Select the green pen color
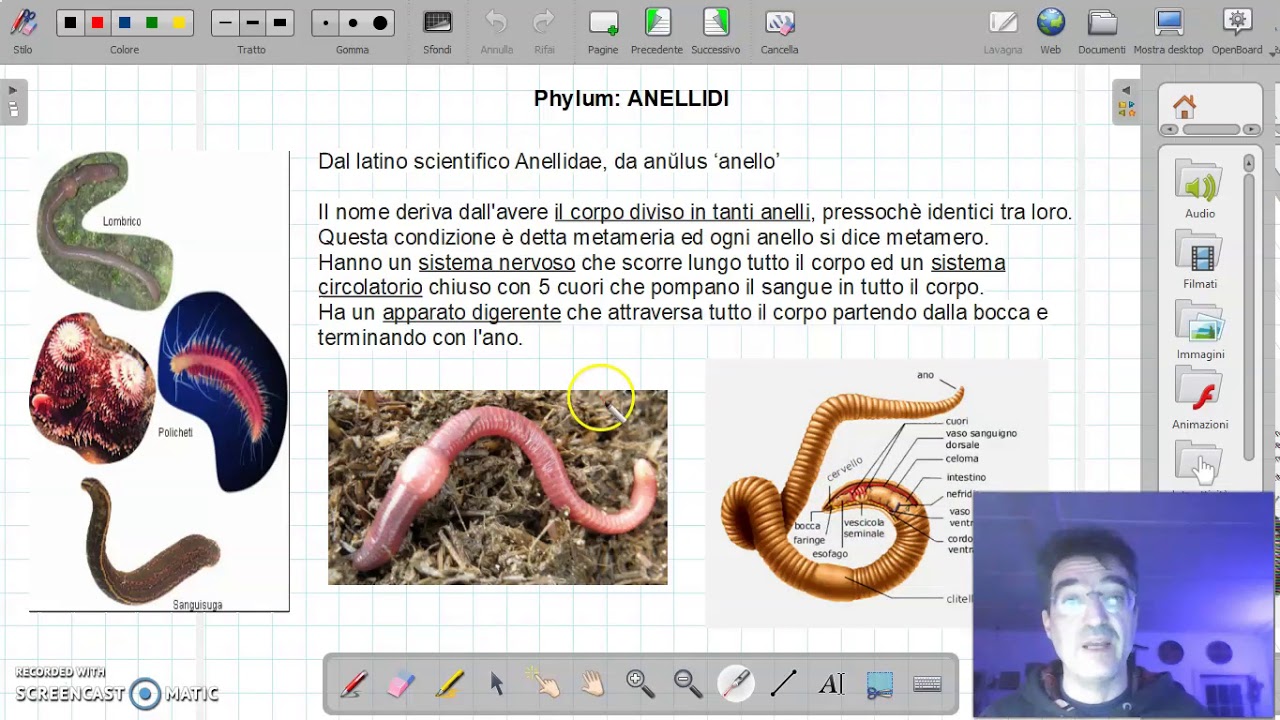Image resolution: width=1280 pixels, height=720 pixels. (151, 23)
